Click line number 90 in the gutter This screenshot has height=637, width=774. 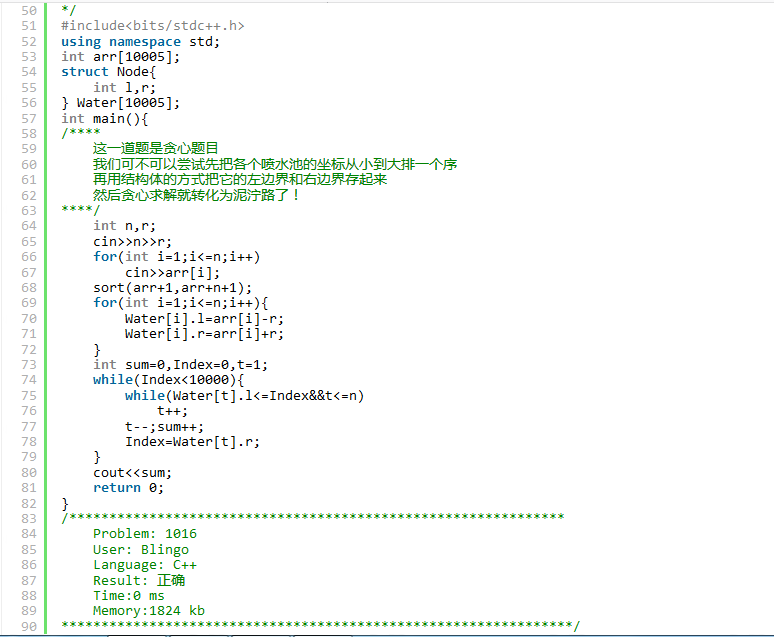tap(29, 627)
